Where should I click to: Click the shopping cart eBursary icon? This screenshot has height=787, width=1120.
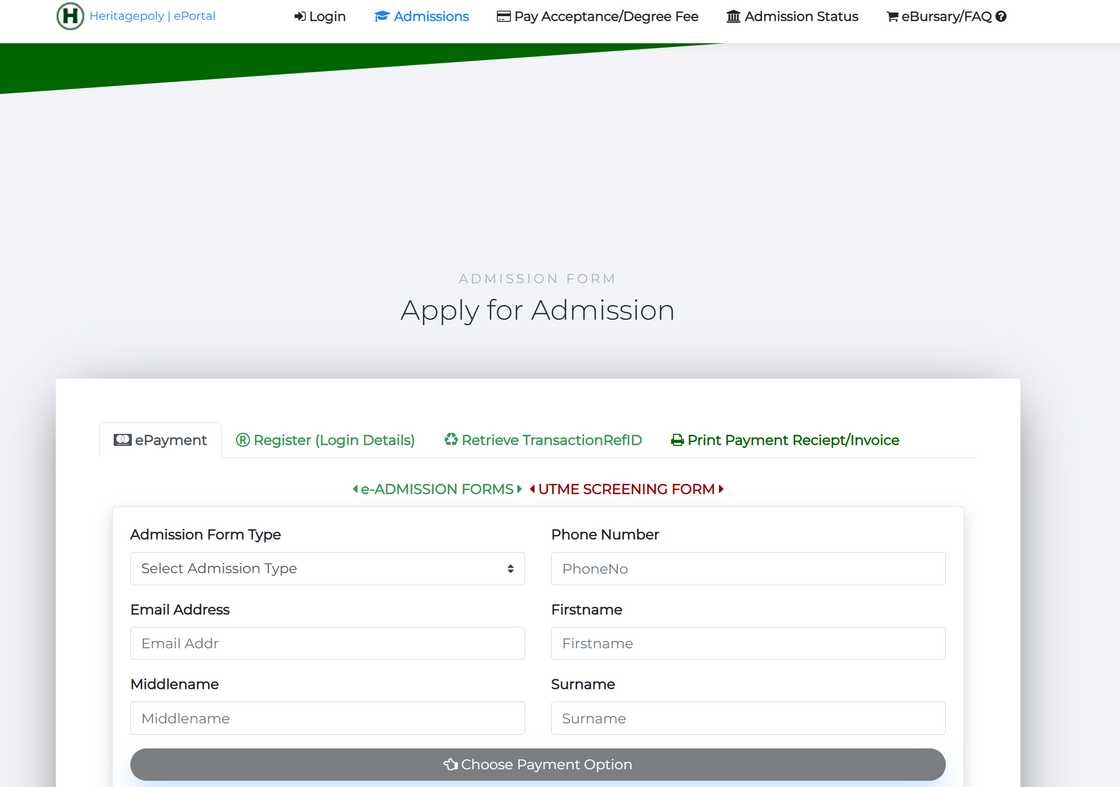[892, 17]
